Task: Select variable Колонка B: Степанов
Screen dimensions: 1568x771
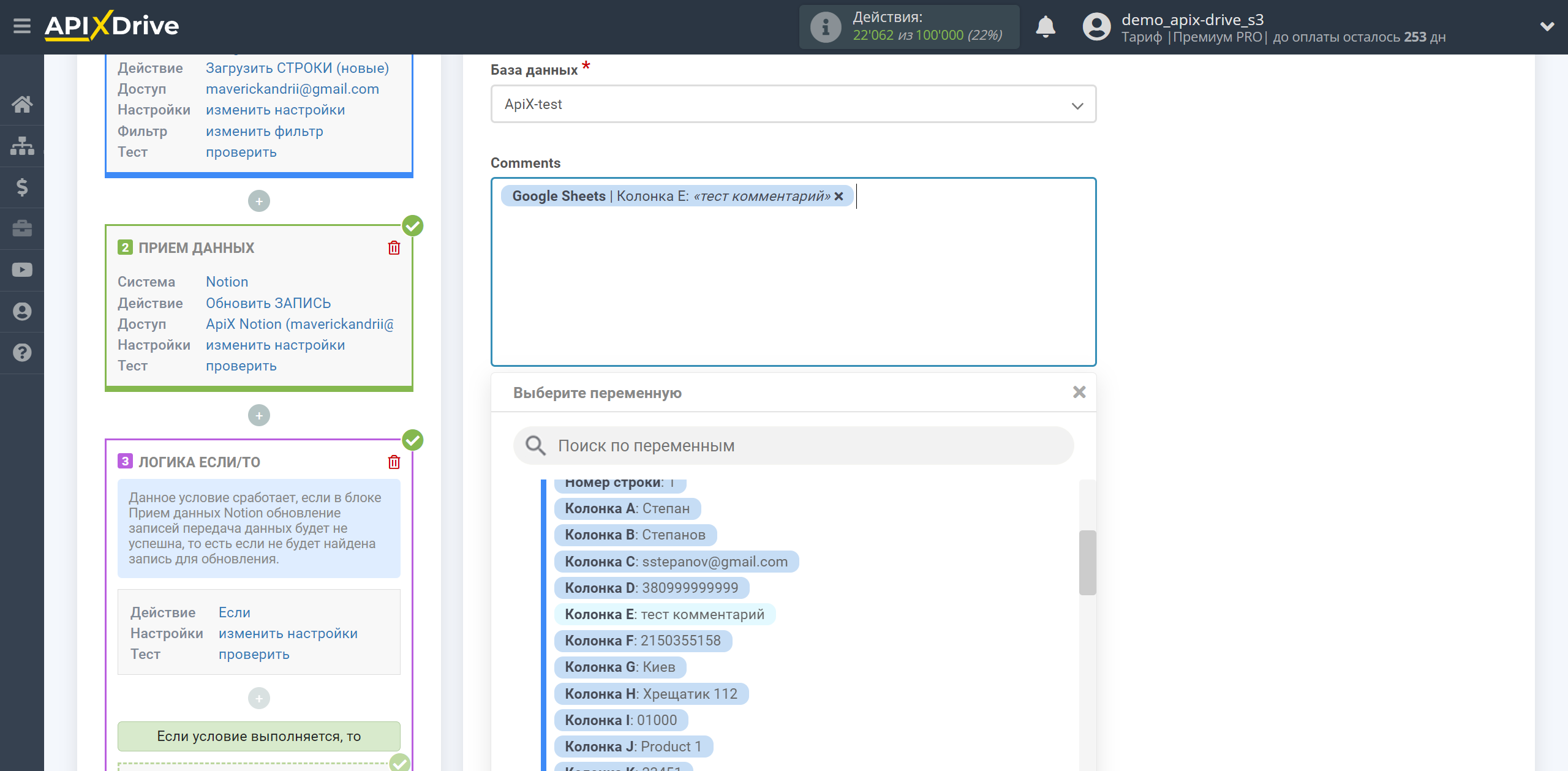Action: point(635,535)
